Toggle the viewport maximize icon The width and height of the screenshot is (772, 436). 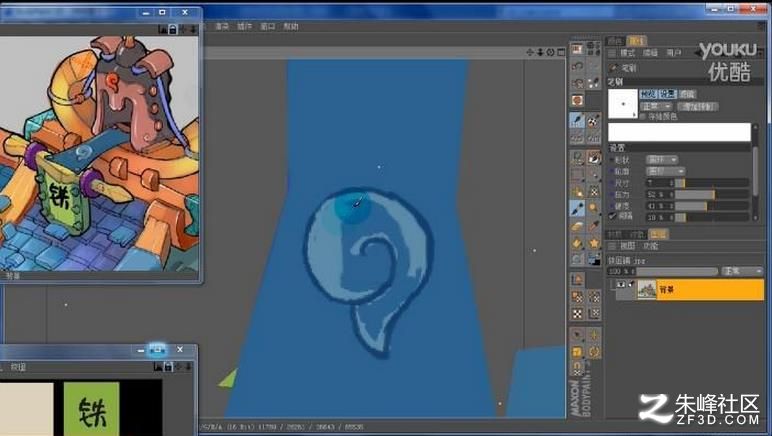coord(561,52)
